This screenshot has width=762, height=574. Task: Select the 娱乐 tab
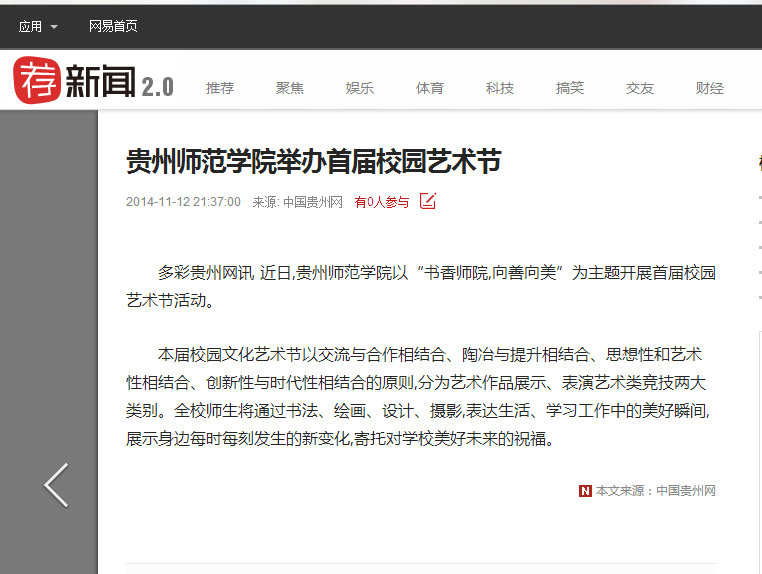point(360,88)
